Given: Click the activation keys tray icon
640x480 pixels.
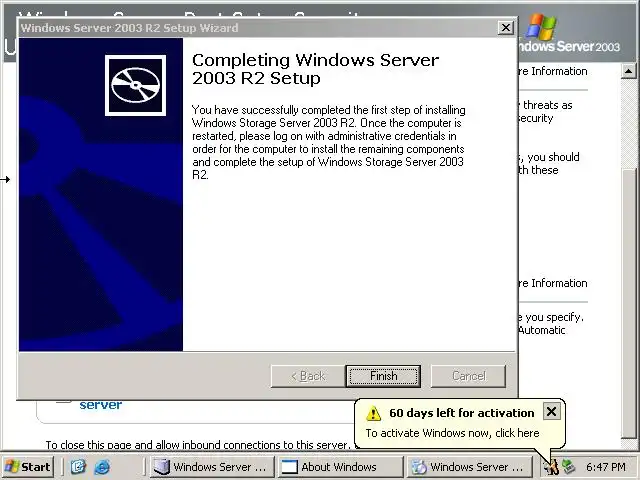Looking at the screenshot, I should (x=552, y=467).
